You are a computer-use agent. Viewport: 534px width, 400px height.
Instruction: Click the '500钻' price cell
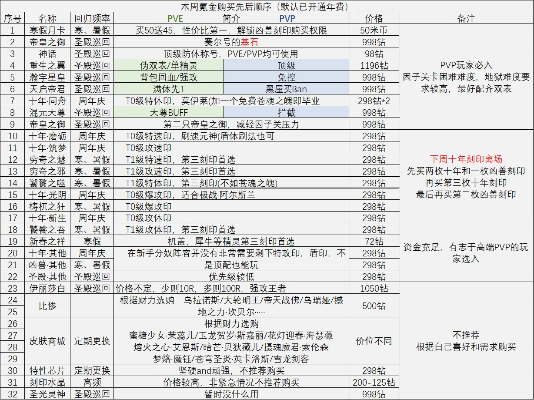[374, 306]
